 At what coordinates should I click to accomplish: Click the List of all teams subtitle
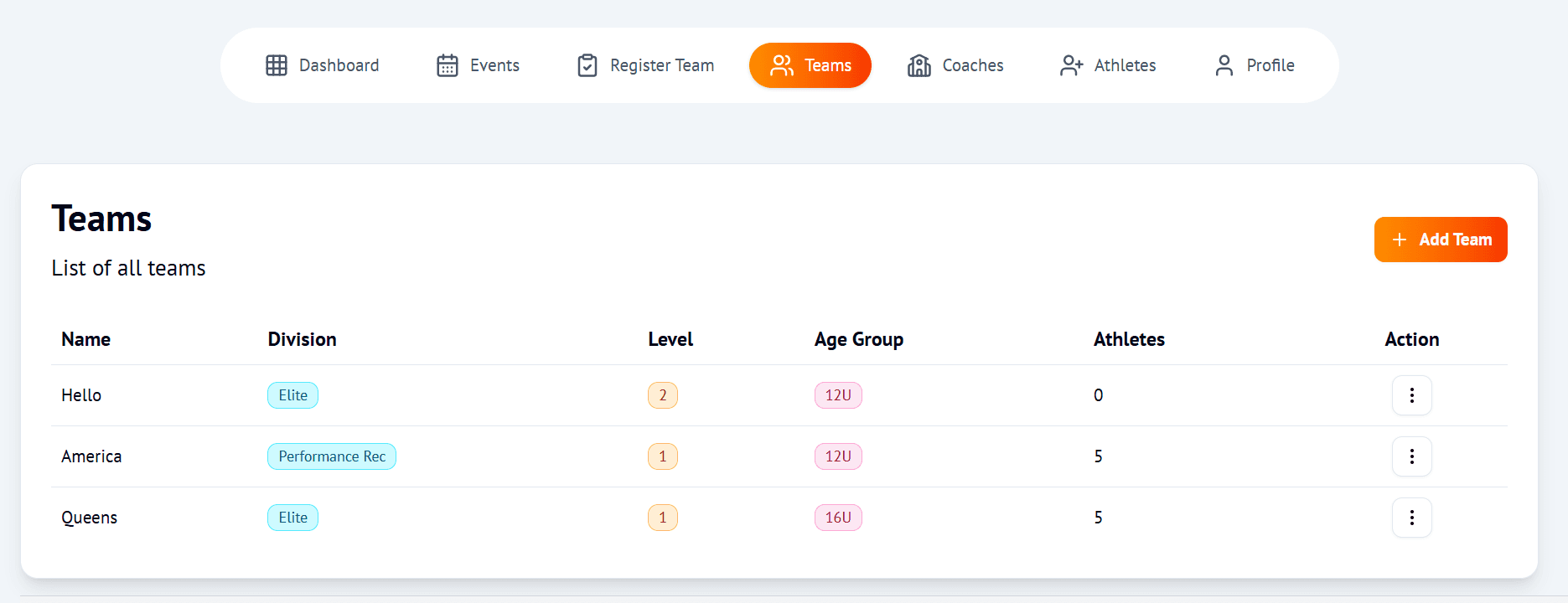point(128,268)
